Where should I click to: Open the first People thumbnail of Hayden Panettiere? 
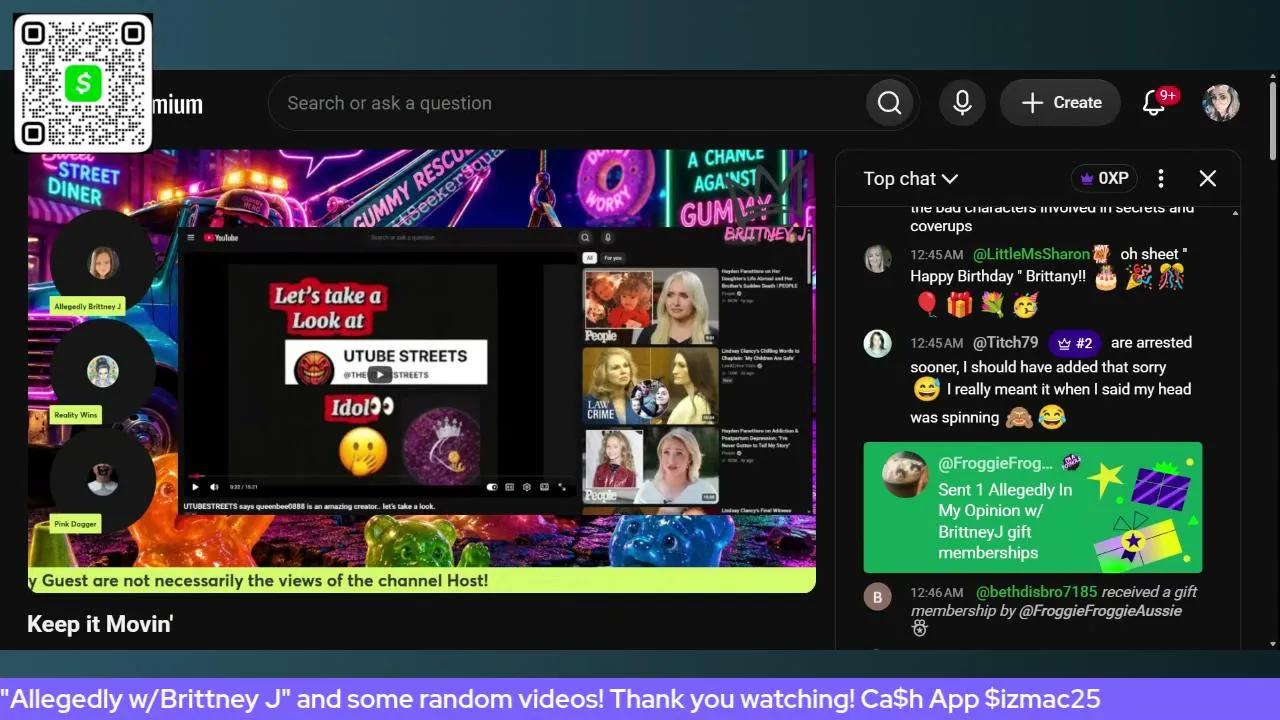point(651,306)
